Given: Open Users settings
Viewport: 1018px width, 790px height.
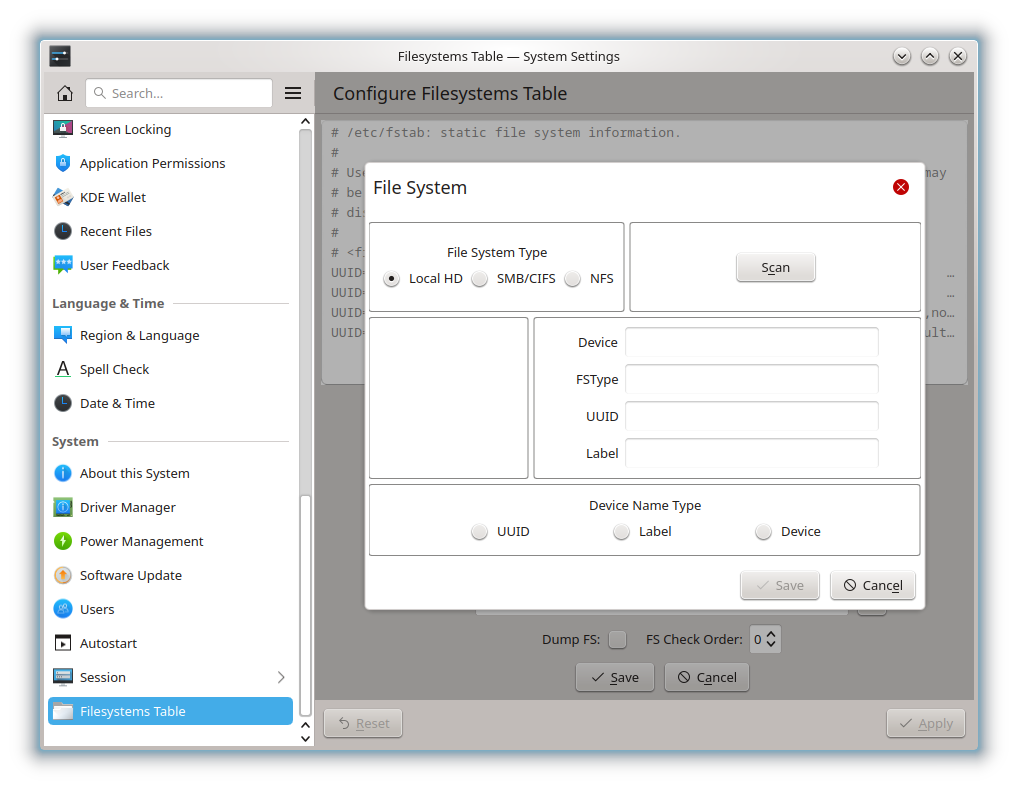Looking at the screenshot, I should [170, 610].
